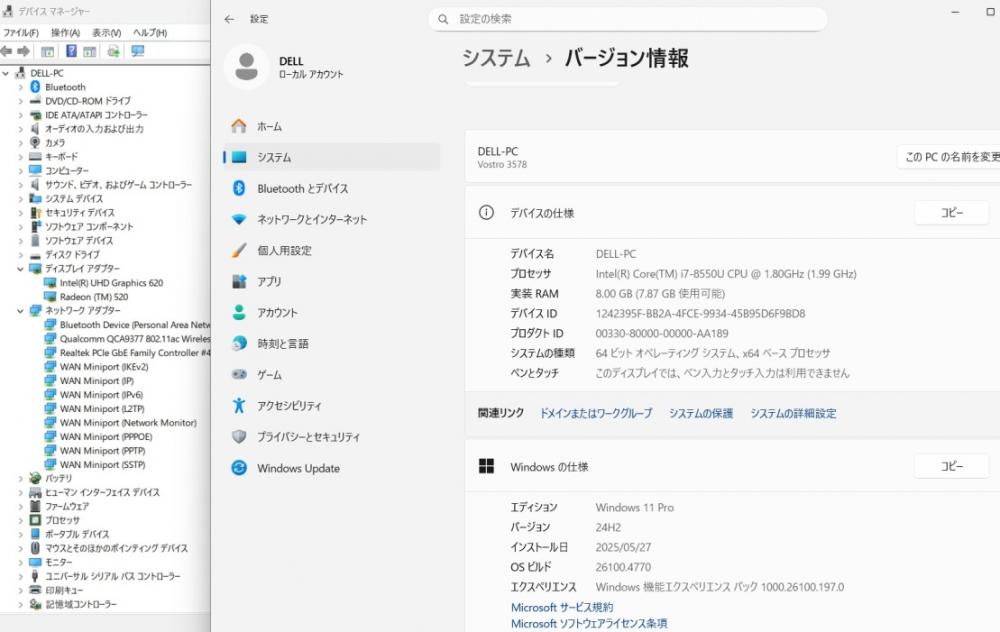This screenshot has width=1000, height=632.
Task: Expand the モニター category
Action: (20, 562)
